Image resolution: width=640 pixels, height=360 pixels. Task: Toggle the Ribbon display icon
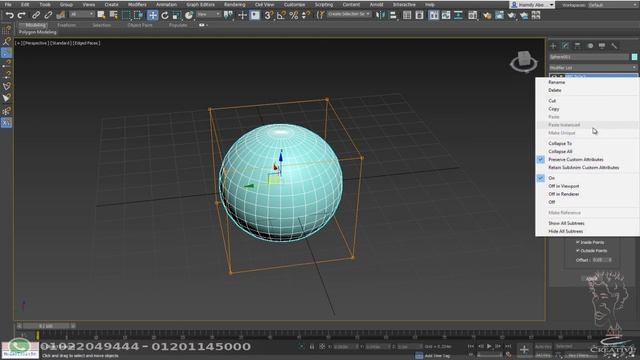(434, 16)
